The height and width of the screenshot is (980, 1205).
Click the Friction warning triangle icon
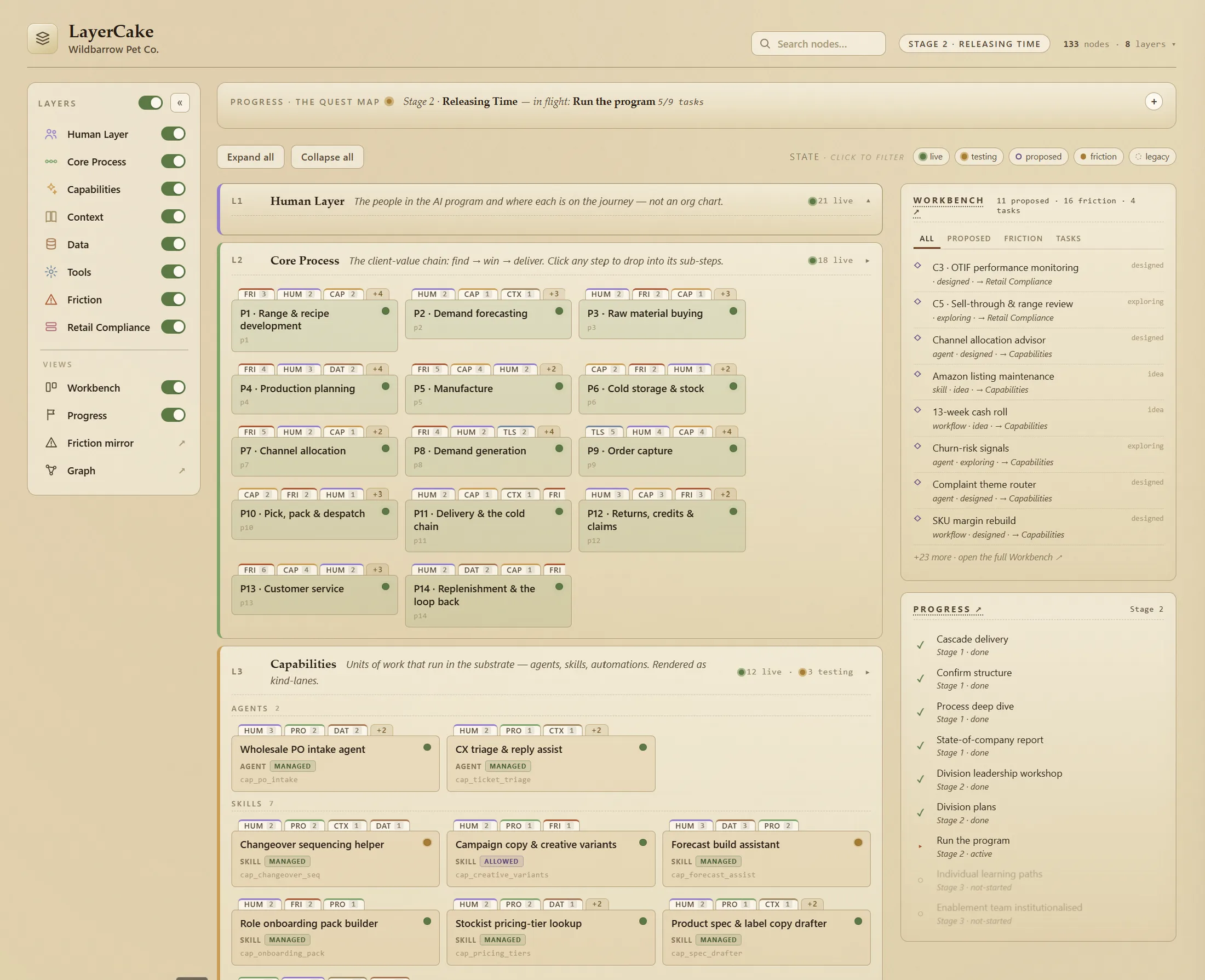(51, 299)
